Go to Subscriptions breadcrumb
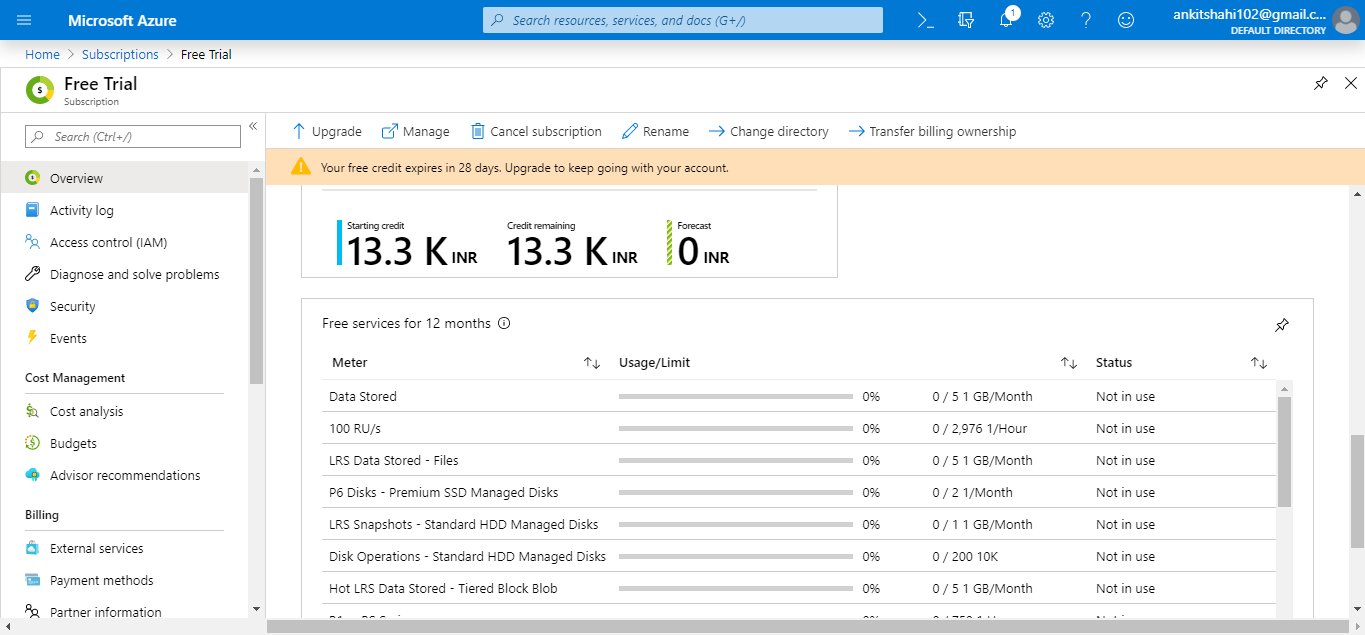Screen dimensions: 1365x635 click(x=120, y=54)
